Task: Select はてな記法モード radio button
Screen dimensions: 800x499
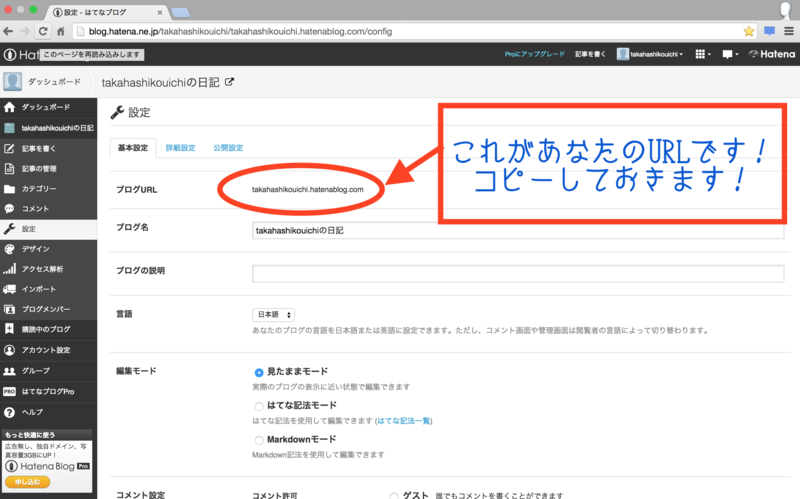Action: click(259, 407)
